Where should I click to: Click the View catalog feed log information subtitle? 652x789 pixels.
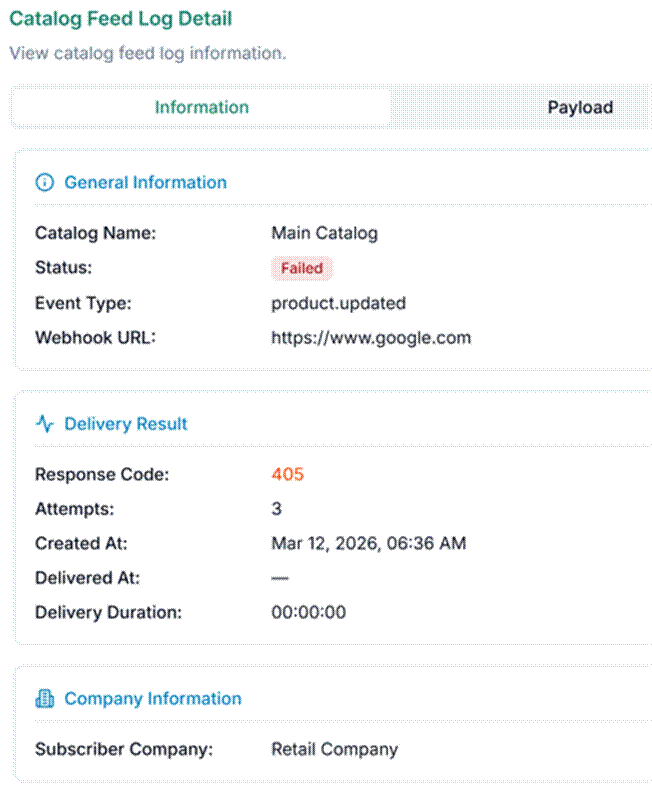pos(148,53)
